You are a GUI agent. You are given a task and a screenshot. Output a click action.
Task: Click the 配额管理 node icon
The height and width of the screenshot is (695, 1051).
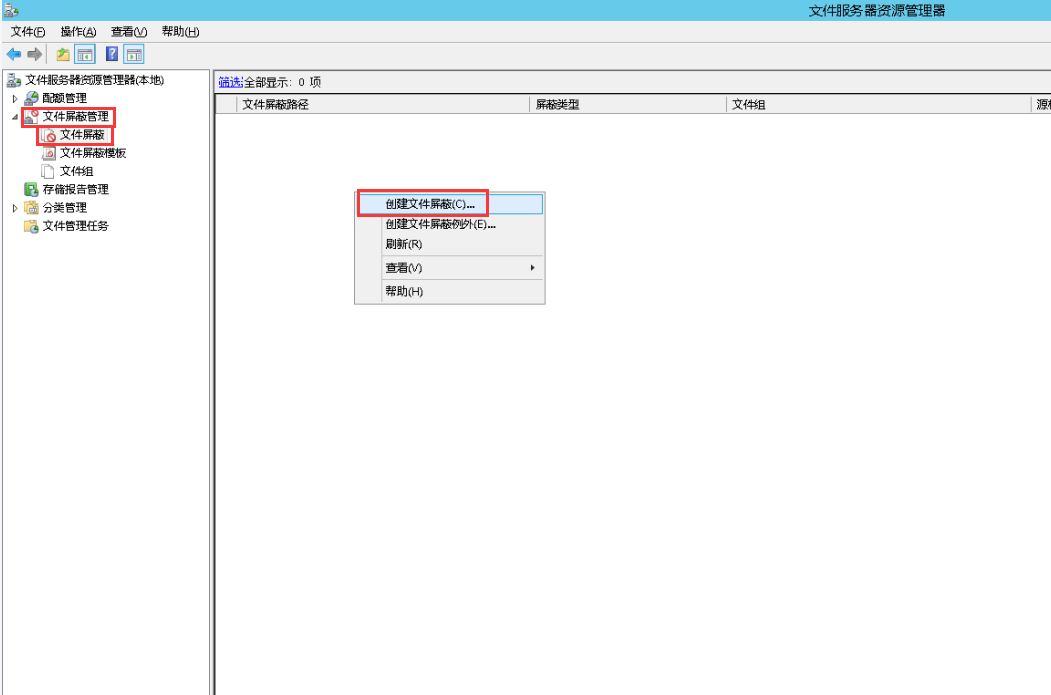tap(31, 99)
